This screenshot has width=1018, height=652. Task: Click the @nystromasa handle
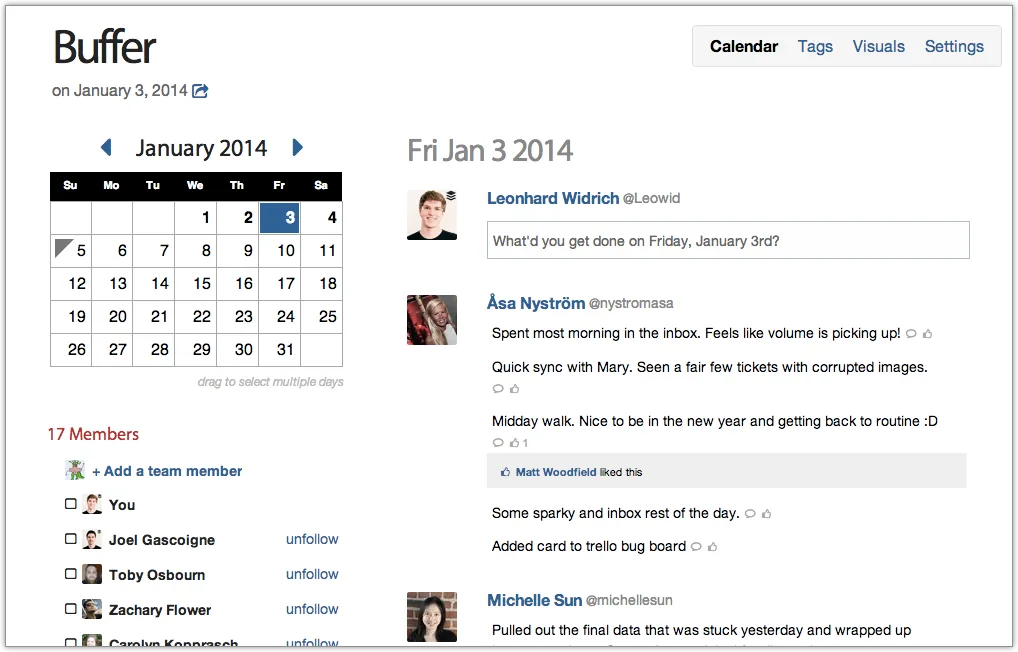(x=631, y=303)
